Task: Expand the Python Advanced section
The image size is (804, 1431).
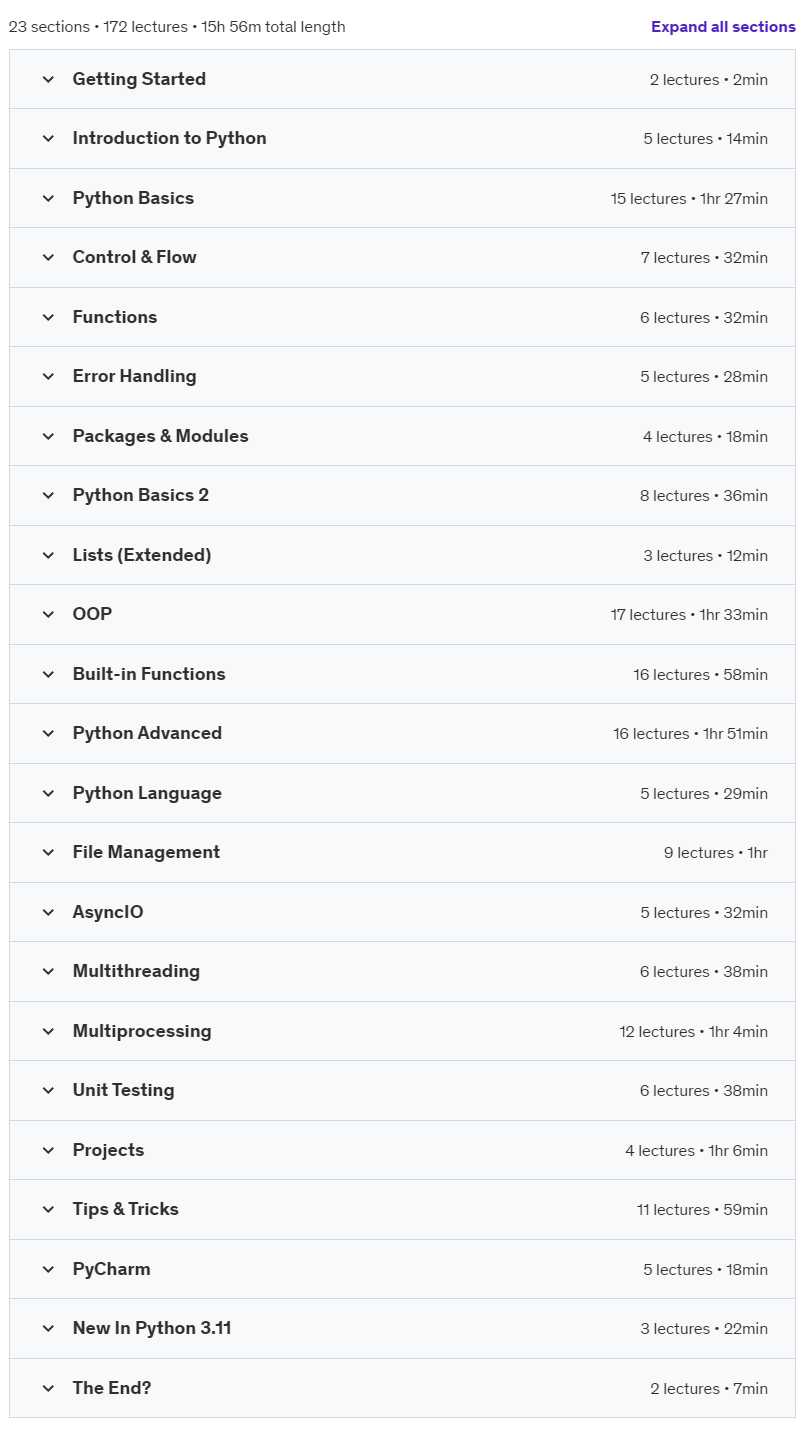Action: point(402,733)
